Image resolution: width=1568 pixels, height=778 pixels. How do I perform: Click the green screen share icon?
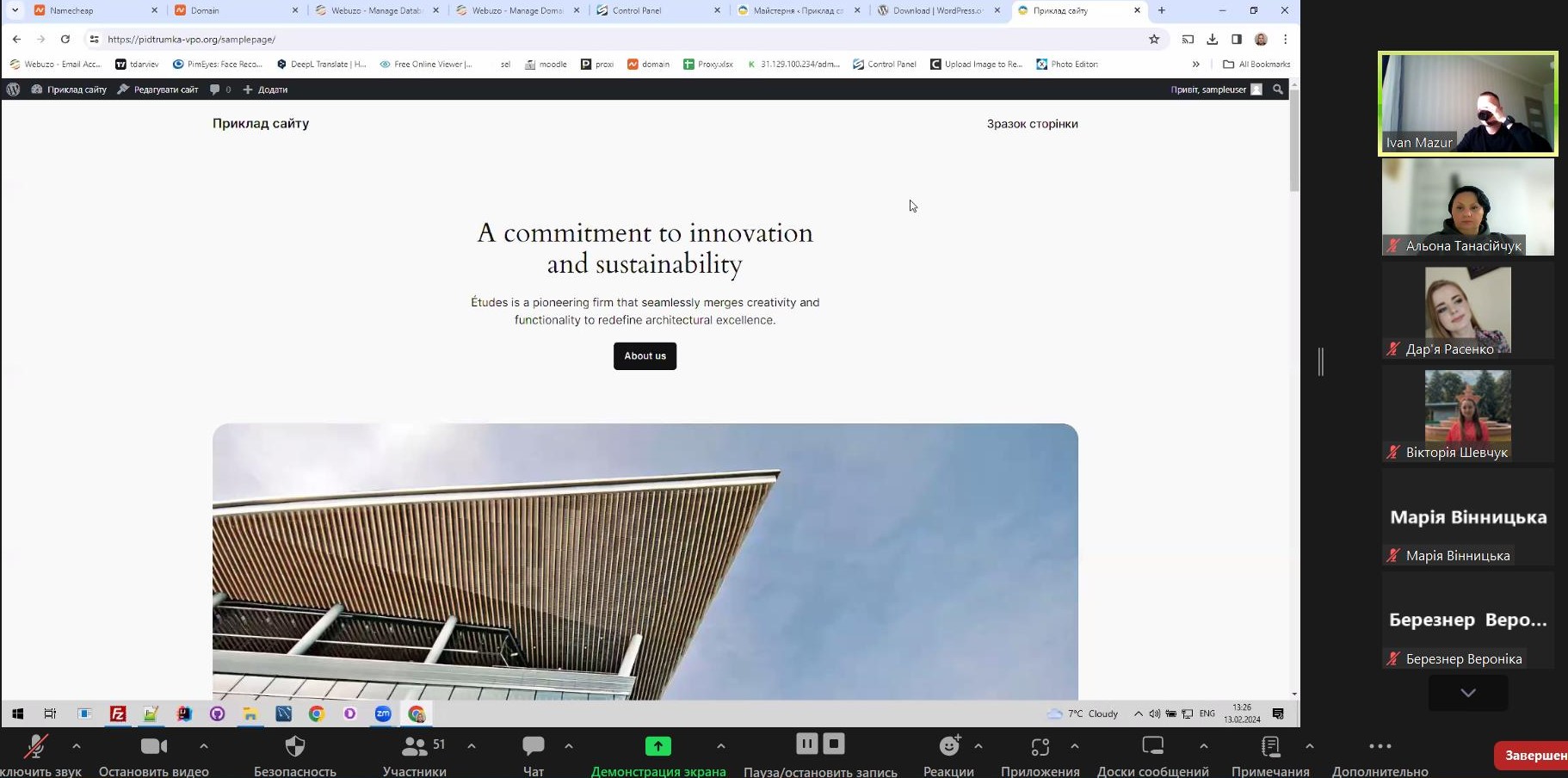point(657,746)
